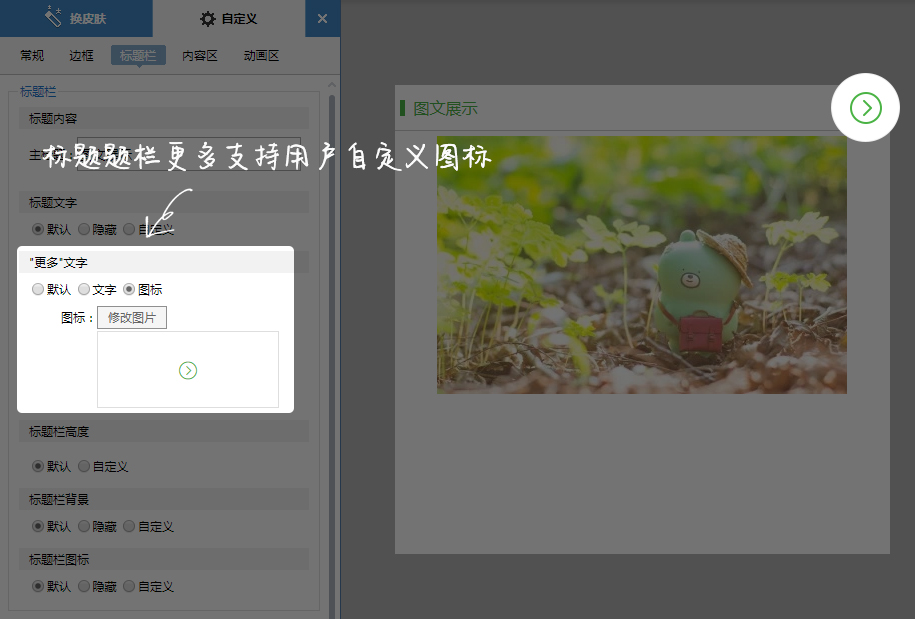The width and height of the screenshot is (915, 619).
Task: Choose 隐藏 under 标题栏背景
Action: (x=83, y=526)
